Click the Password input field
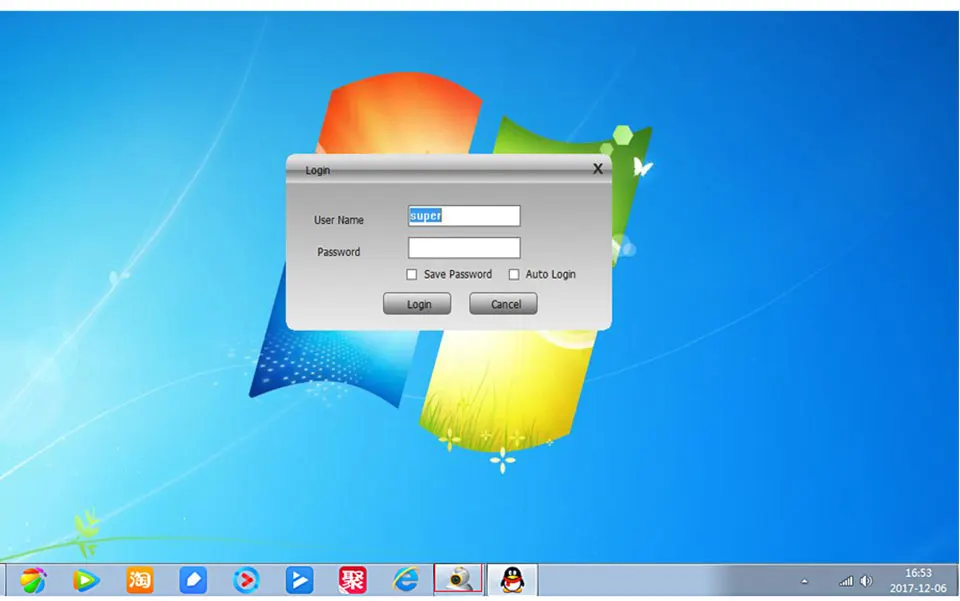This screenshot has height=601, width=960. (x=464, y=247)
